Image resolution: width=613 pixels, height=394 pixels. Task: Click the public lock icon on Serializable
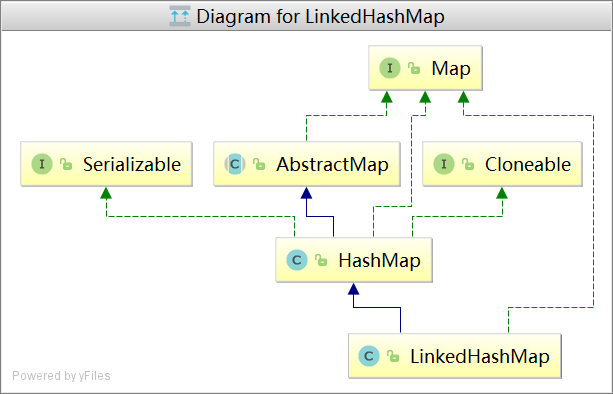(x=66, y=164)
